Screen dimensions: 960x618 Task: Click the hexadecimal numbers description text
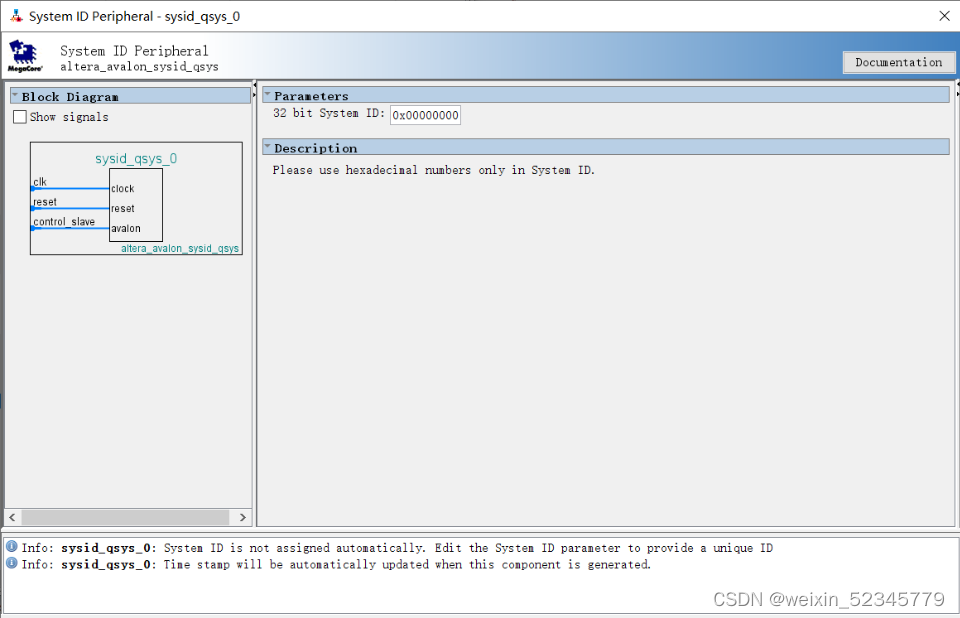click(433, 170)
